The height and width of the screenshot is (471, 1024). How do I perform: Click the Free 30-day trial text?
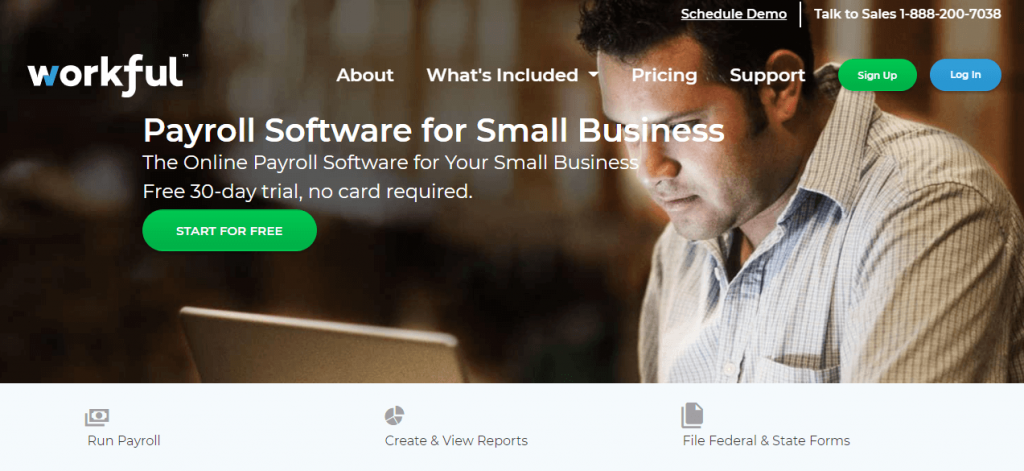click(x=308, y=191)
